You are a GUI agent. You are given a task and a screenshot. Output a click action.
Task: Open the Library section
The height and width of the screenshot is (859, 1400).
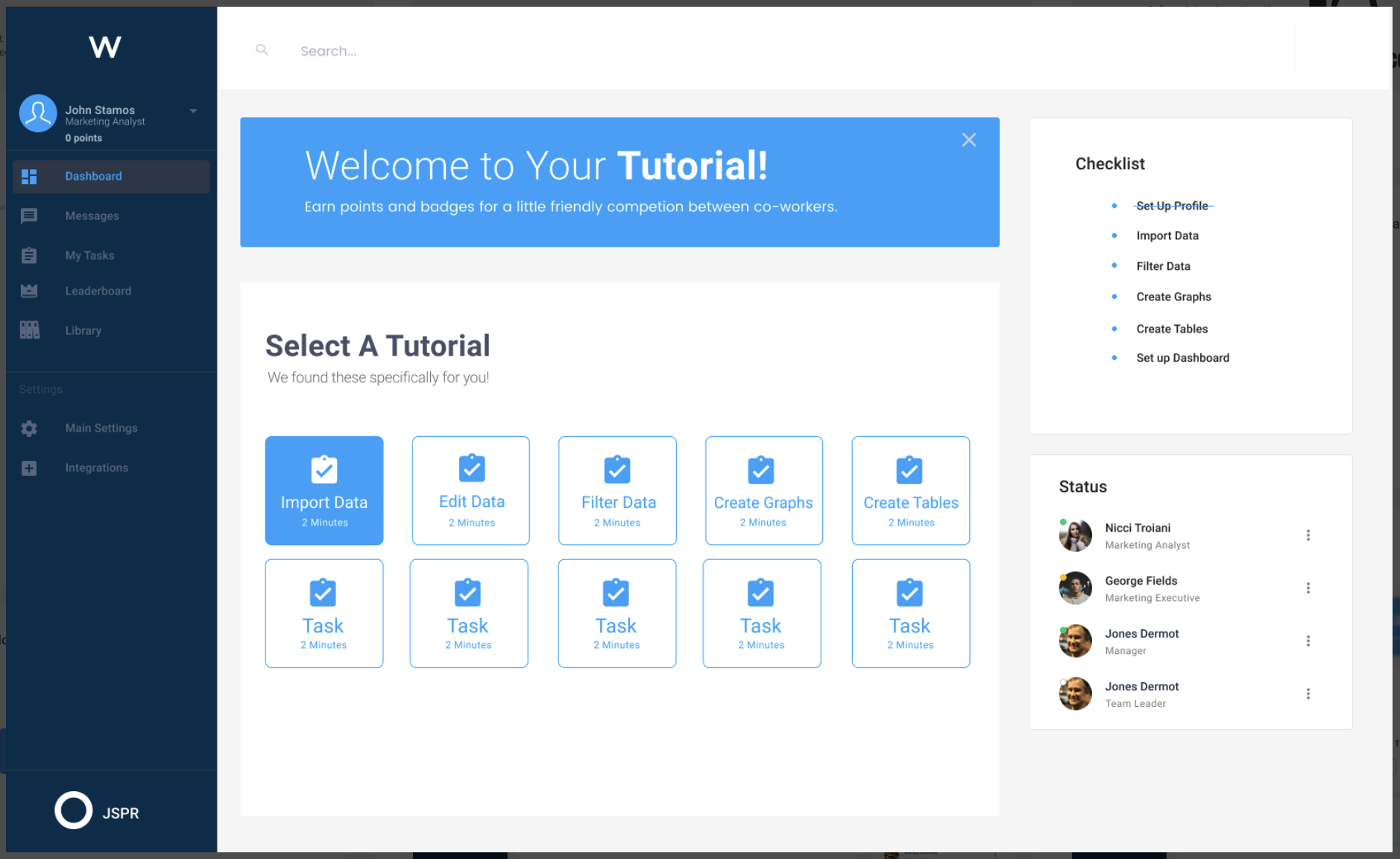coord(83,330)
